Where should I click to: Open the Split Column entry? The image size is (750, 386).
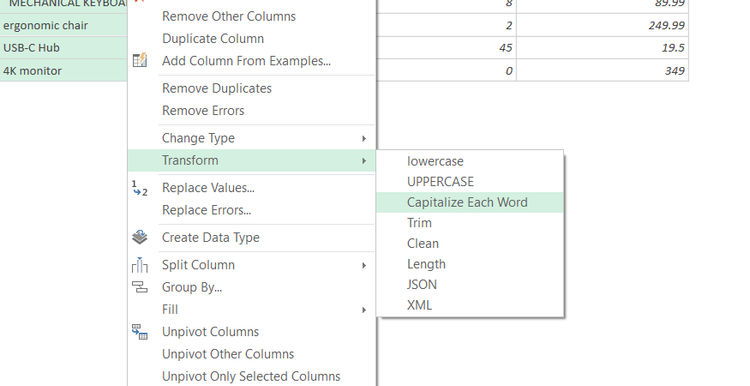[x=252, y=265]
